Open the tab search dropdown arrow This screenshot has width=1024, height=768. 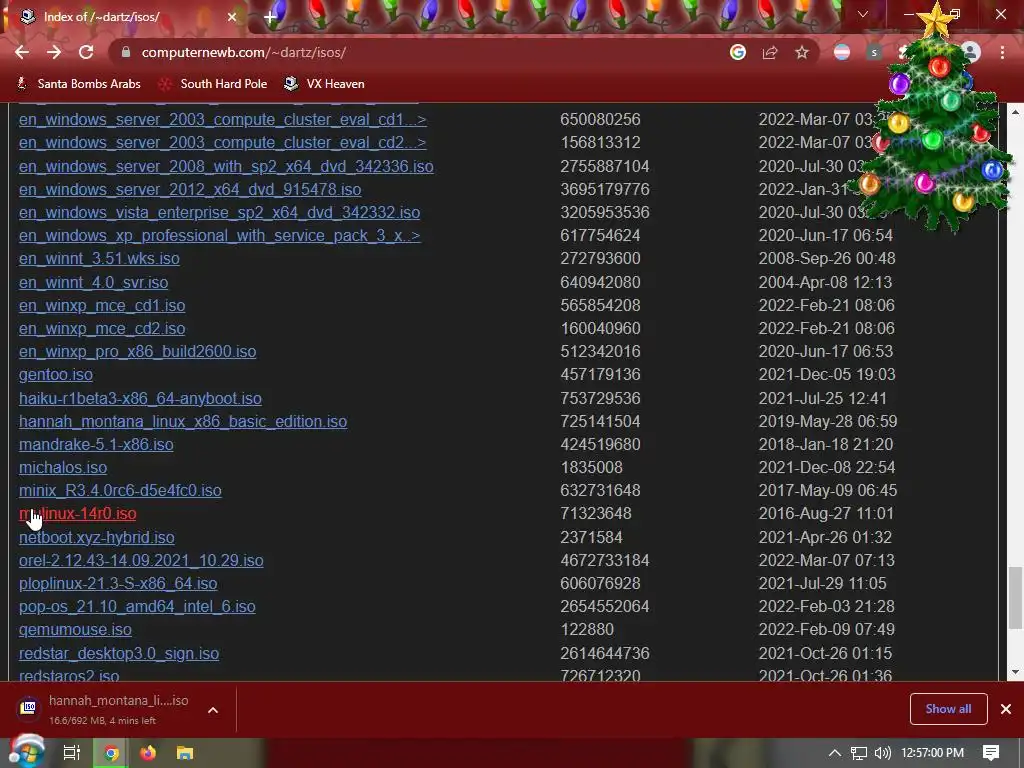point(863,14)
